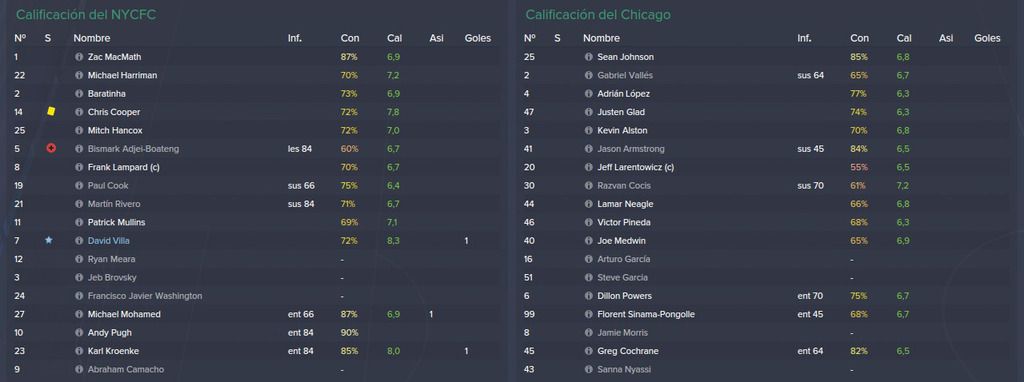Open Dillon Powers player page
The width and height of the screenshot is (1024, 382).
coord(624,296)
